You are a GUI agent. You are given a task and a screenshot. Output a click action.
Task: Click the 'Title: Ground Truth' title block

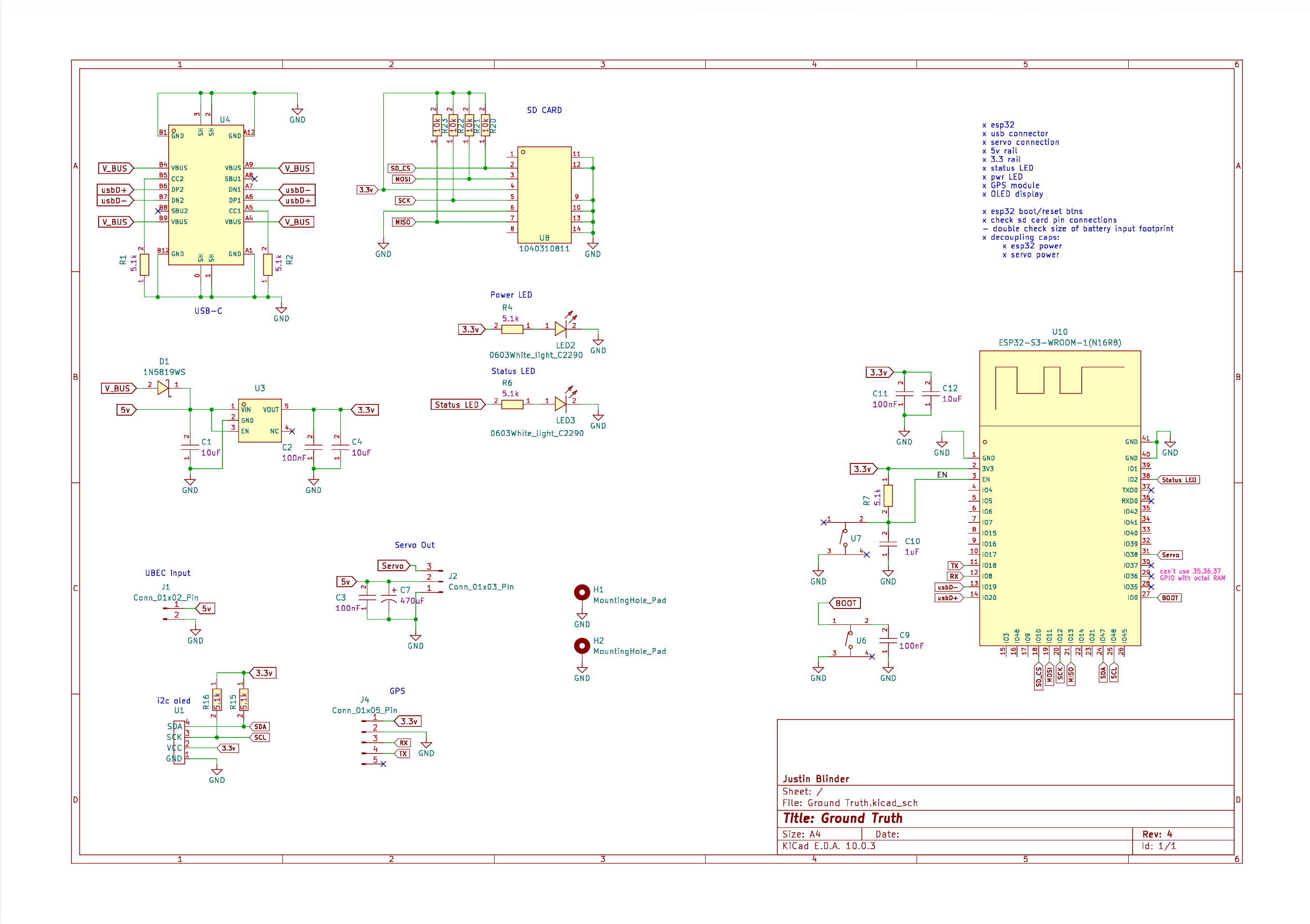843,819
